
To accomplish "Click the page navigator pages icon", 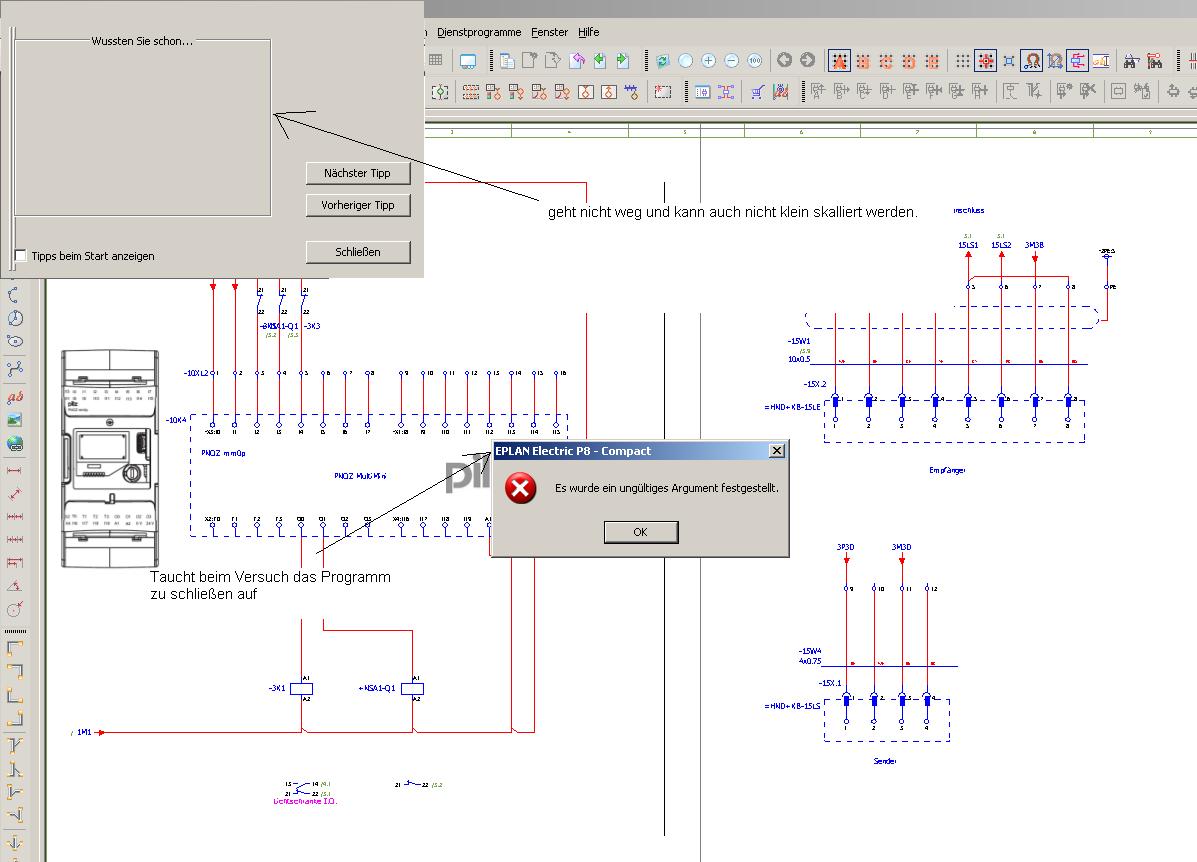I will 507,60.
